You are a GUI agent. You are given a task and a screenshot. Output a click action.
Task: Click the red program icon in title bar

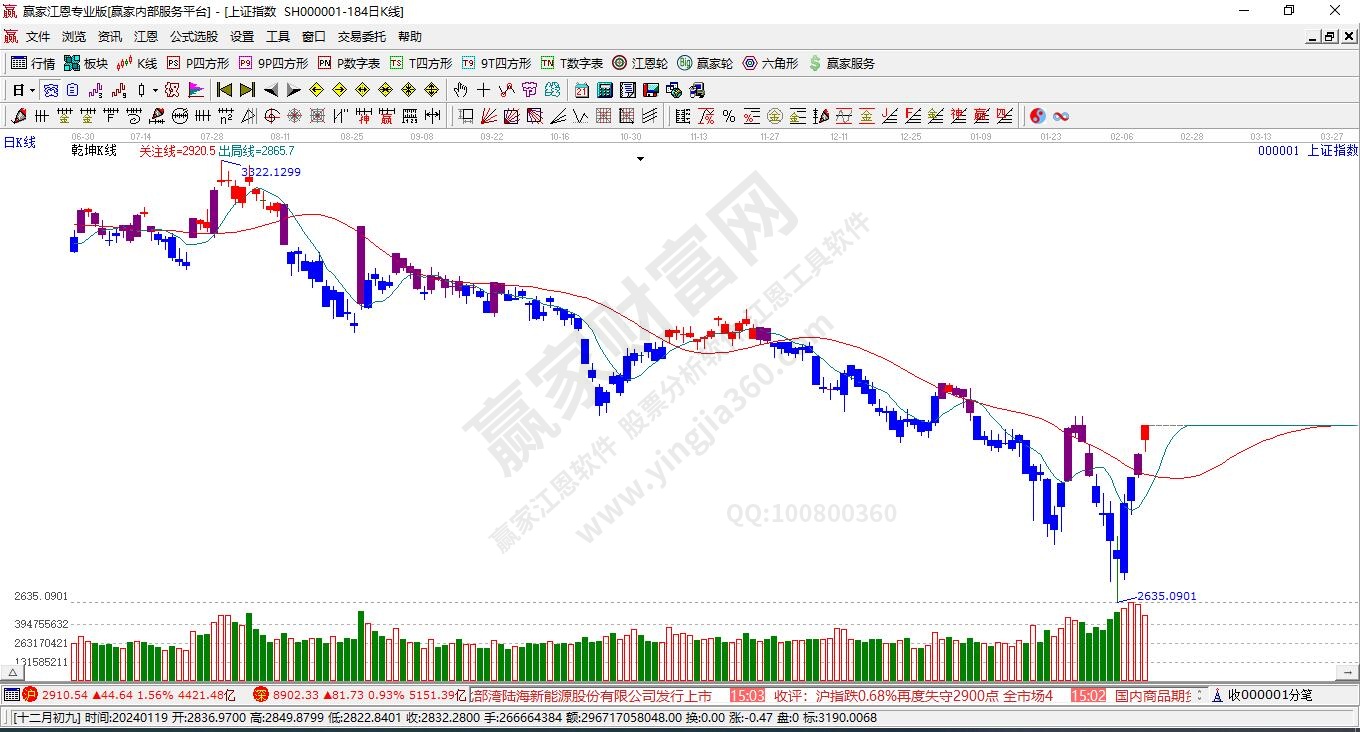click(10, 11)
